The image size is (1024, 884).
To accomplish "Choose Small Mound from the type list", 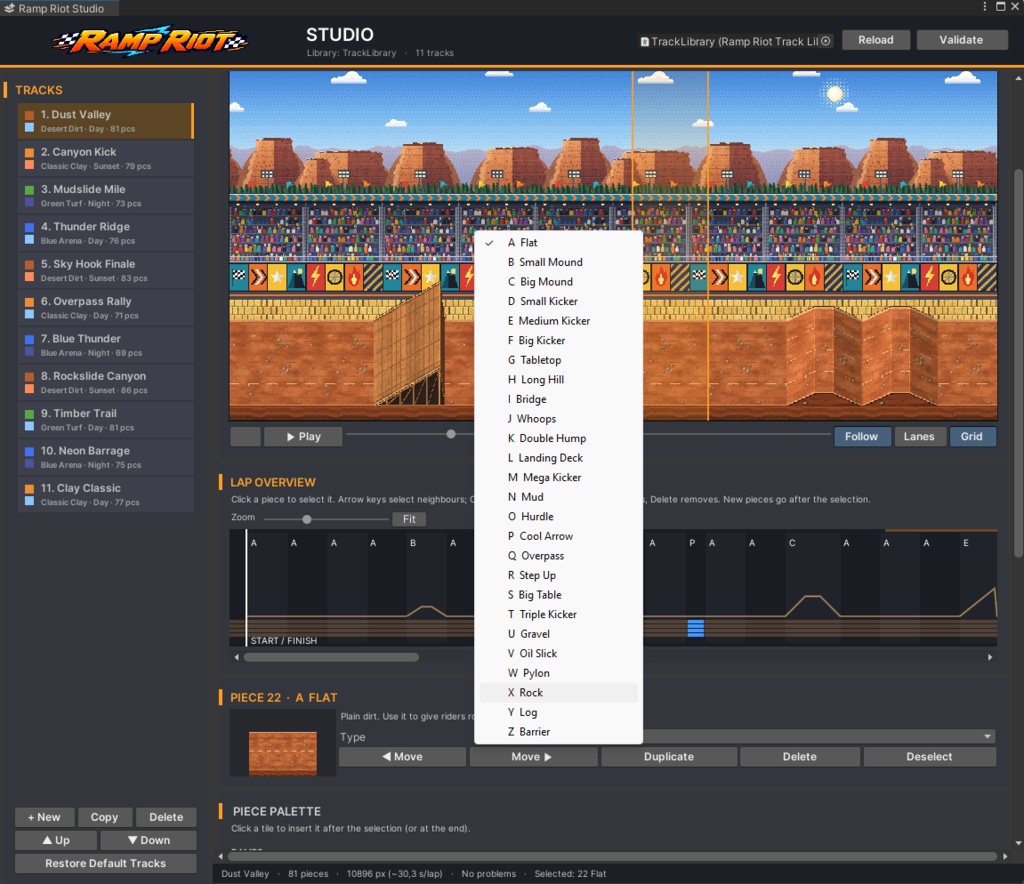I will [x=558, y=262].
